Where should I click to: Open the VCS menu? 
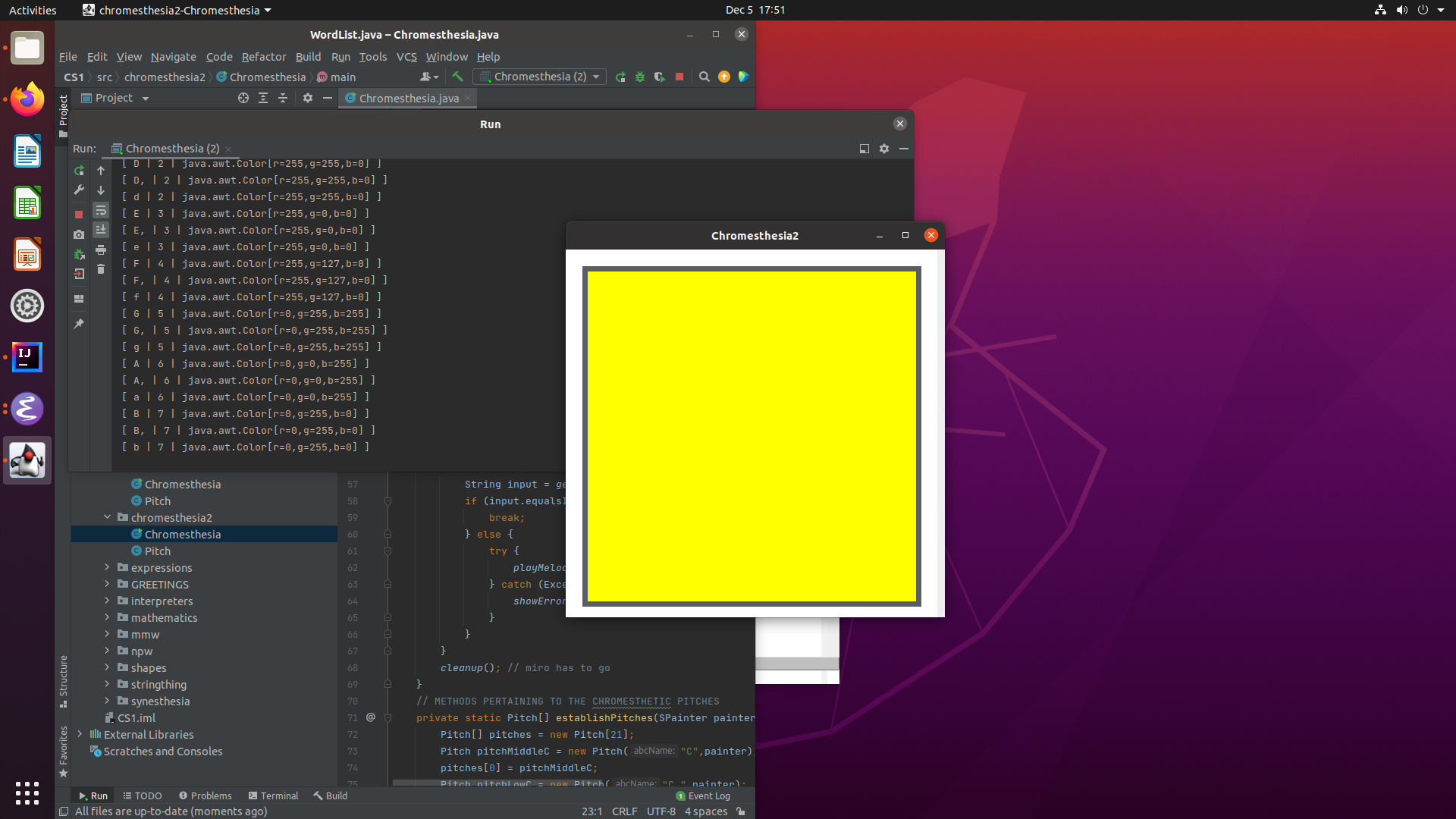pos(406,57)
